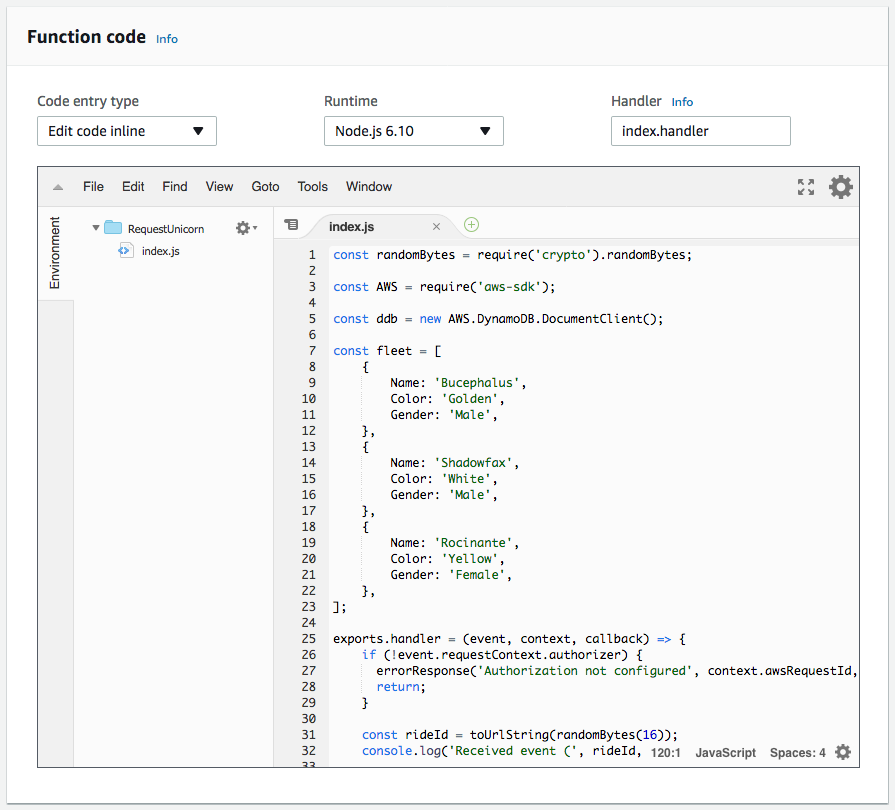895x810 pixels.
Task: Change Spaces: 4 indentation setting
Action: coord(797,753)
